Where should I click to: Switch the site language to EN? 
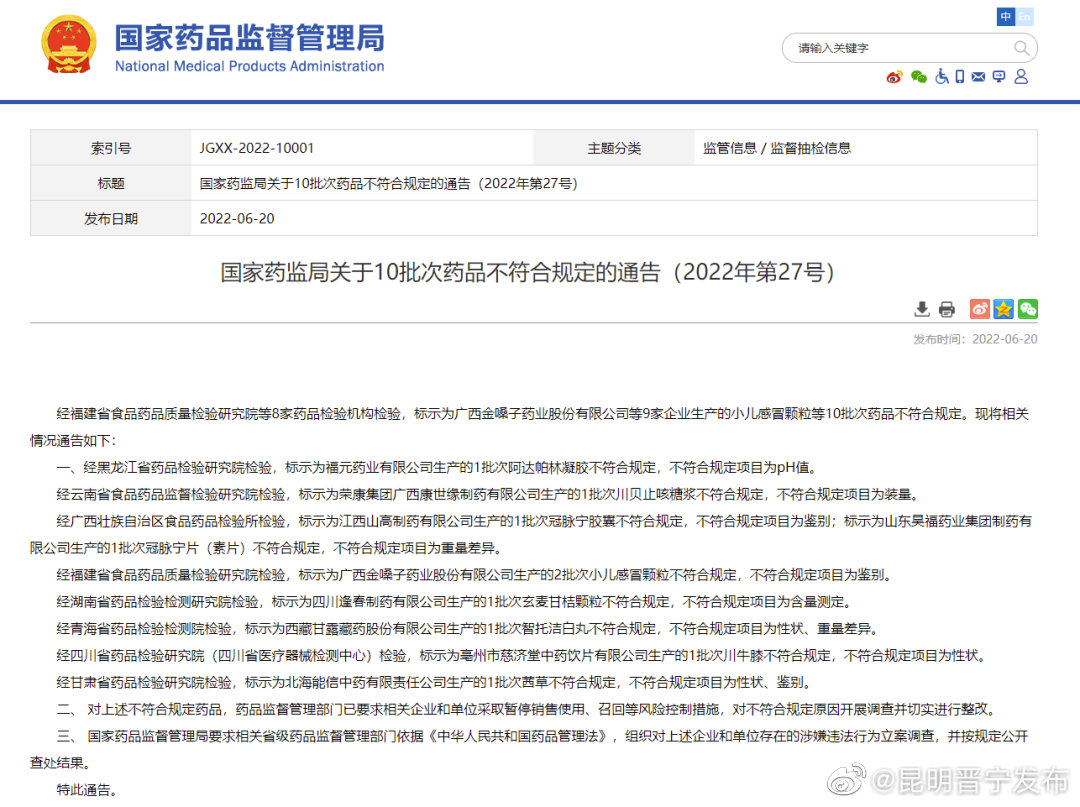tap(1025, 16)
